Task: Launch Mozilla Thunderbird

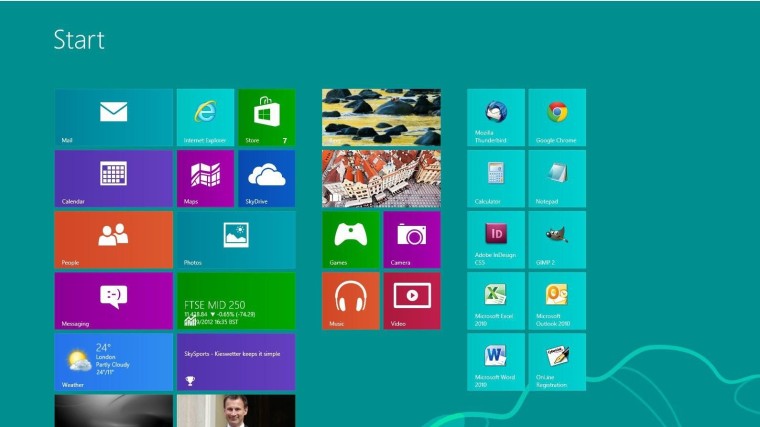Action: 496,117
